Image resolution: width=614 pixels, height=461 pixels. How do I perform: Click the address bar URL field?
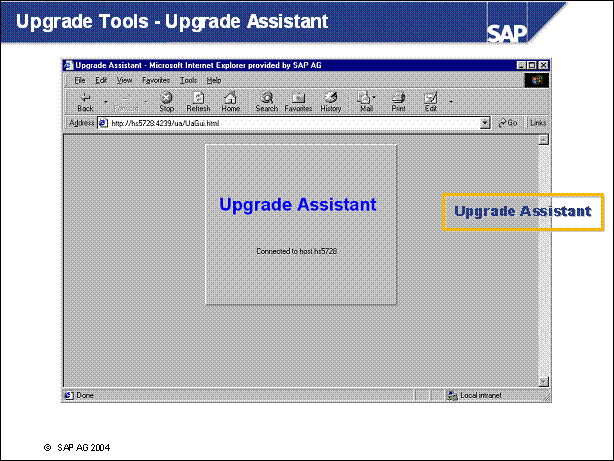(x=290, y=123)
